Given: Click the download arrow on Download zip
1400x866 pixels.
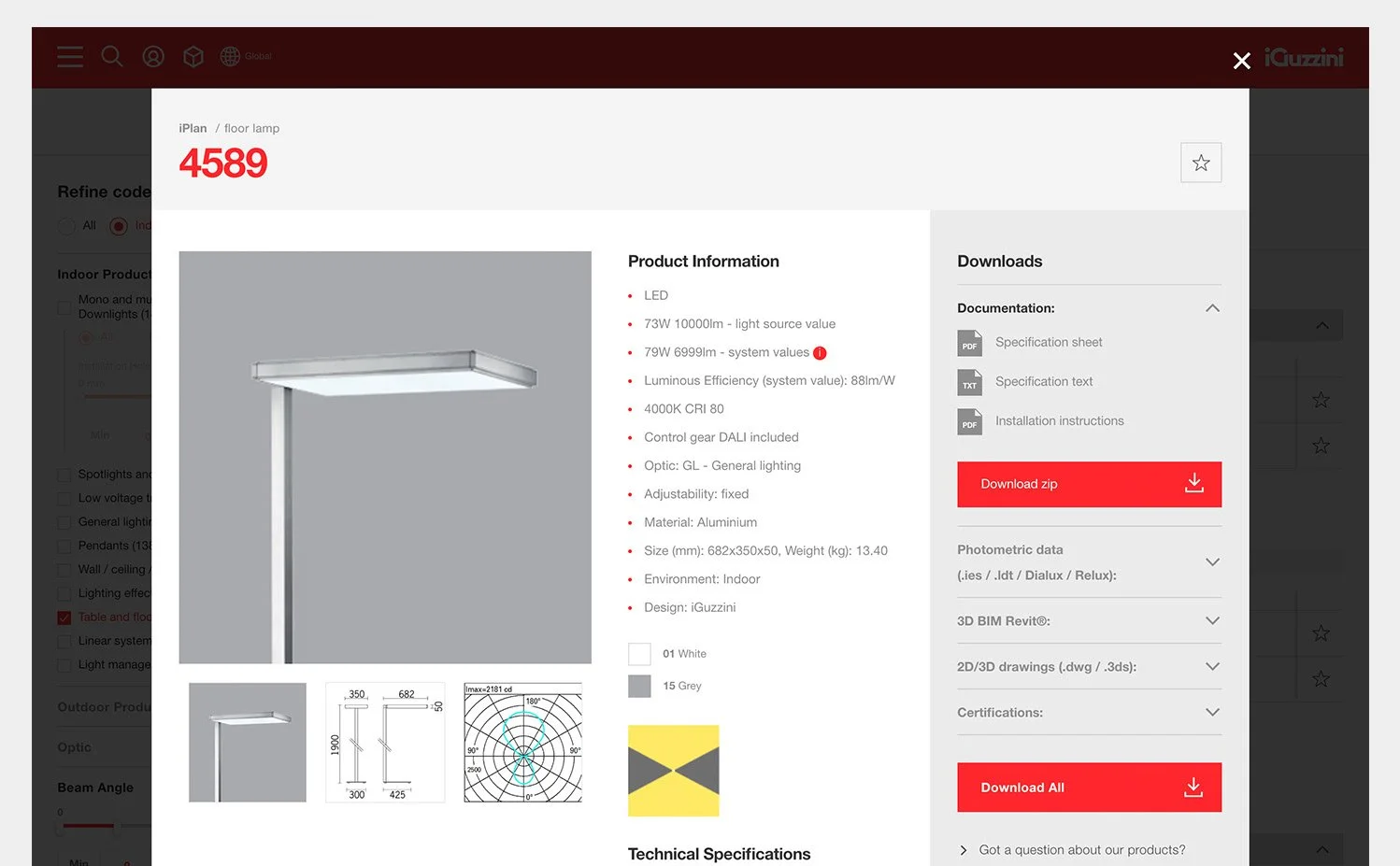Looking at the screenshot, I should tap(1194, 483).
